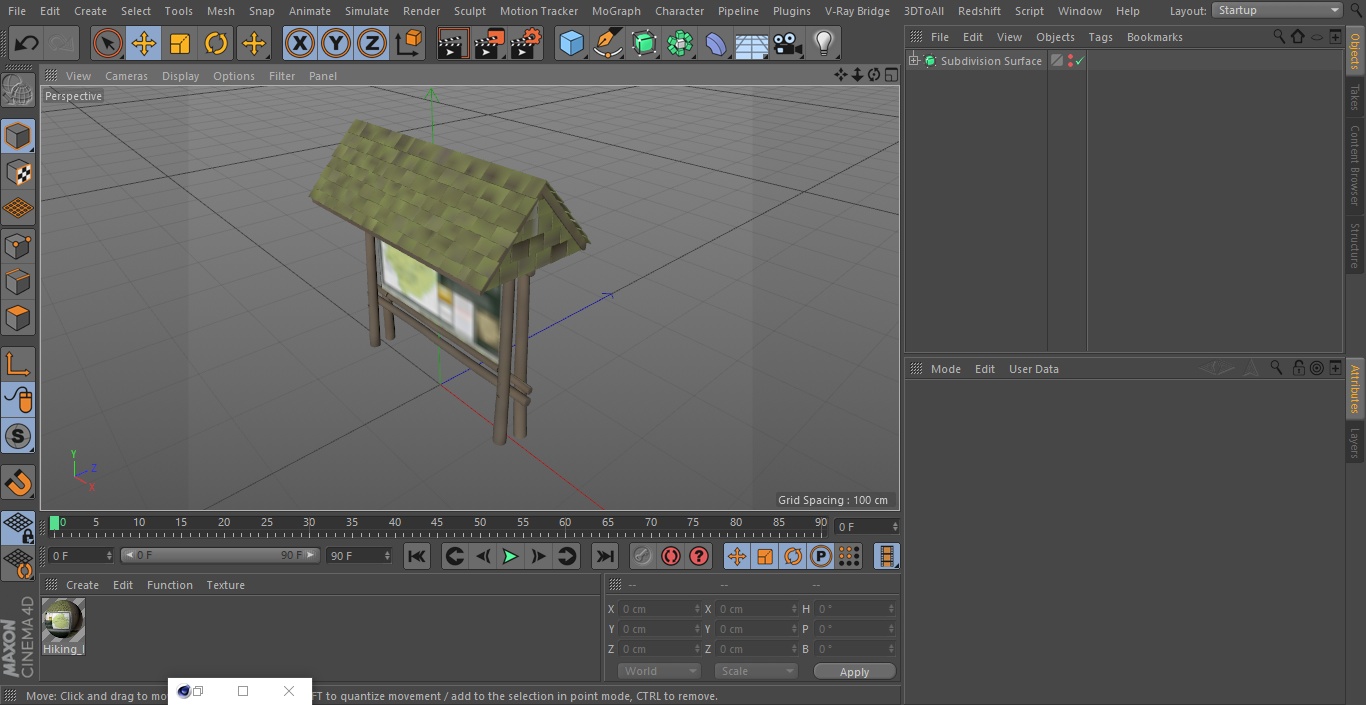1366x705 pixels.
Task: Activate the Scale tool
Action: pyautogui.click(x=180, y=44)
